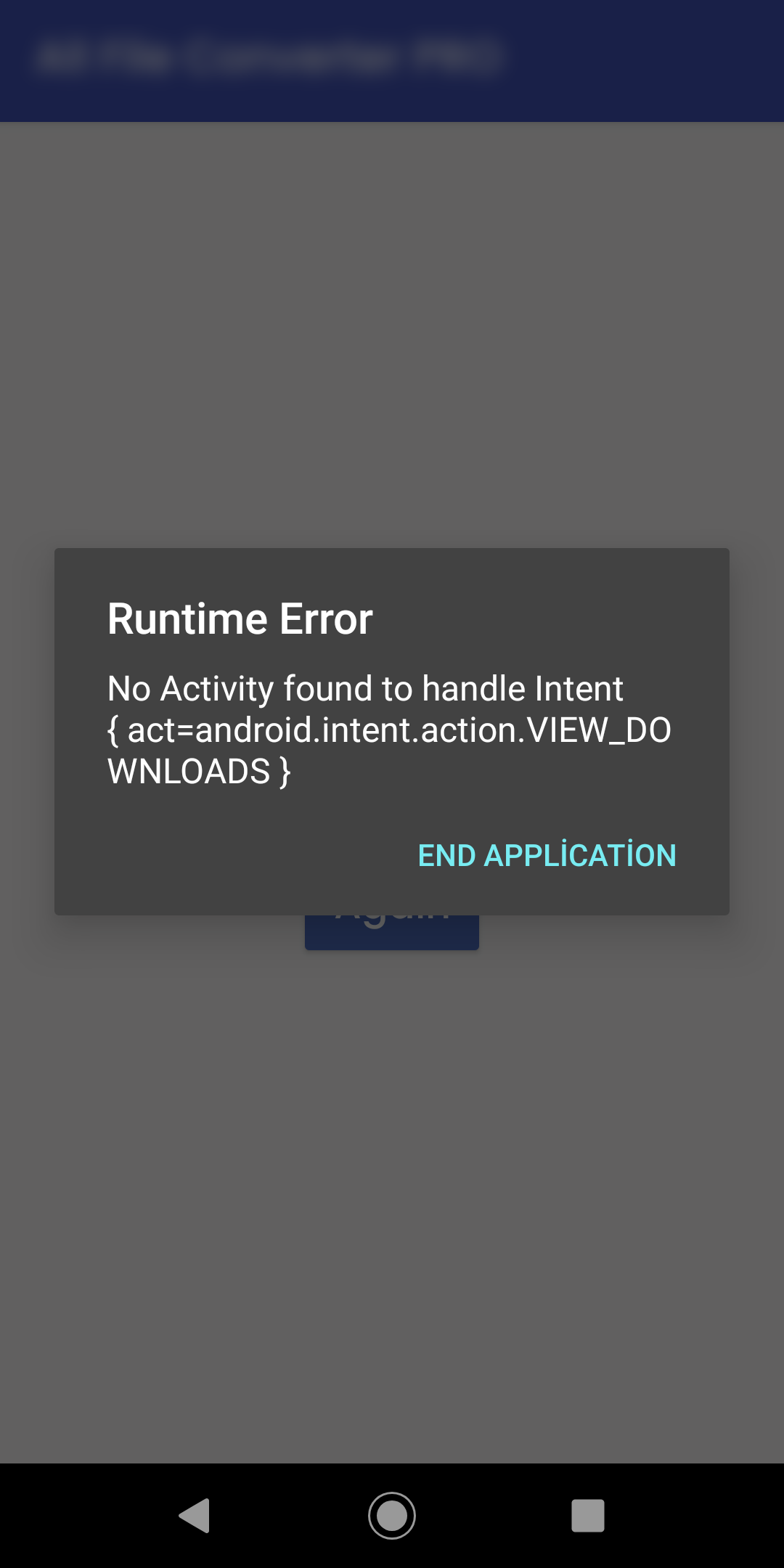This screenshot has height=1568, width=784.
Task: Click the blurred app title in header
Action: pyautogui.click(x=270, y=57)
